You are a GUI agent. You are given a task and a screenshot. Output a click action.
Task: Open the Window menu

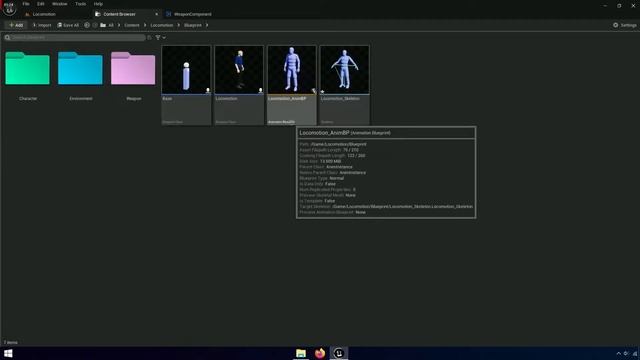pos(60,4)
